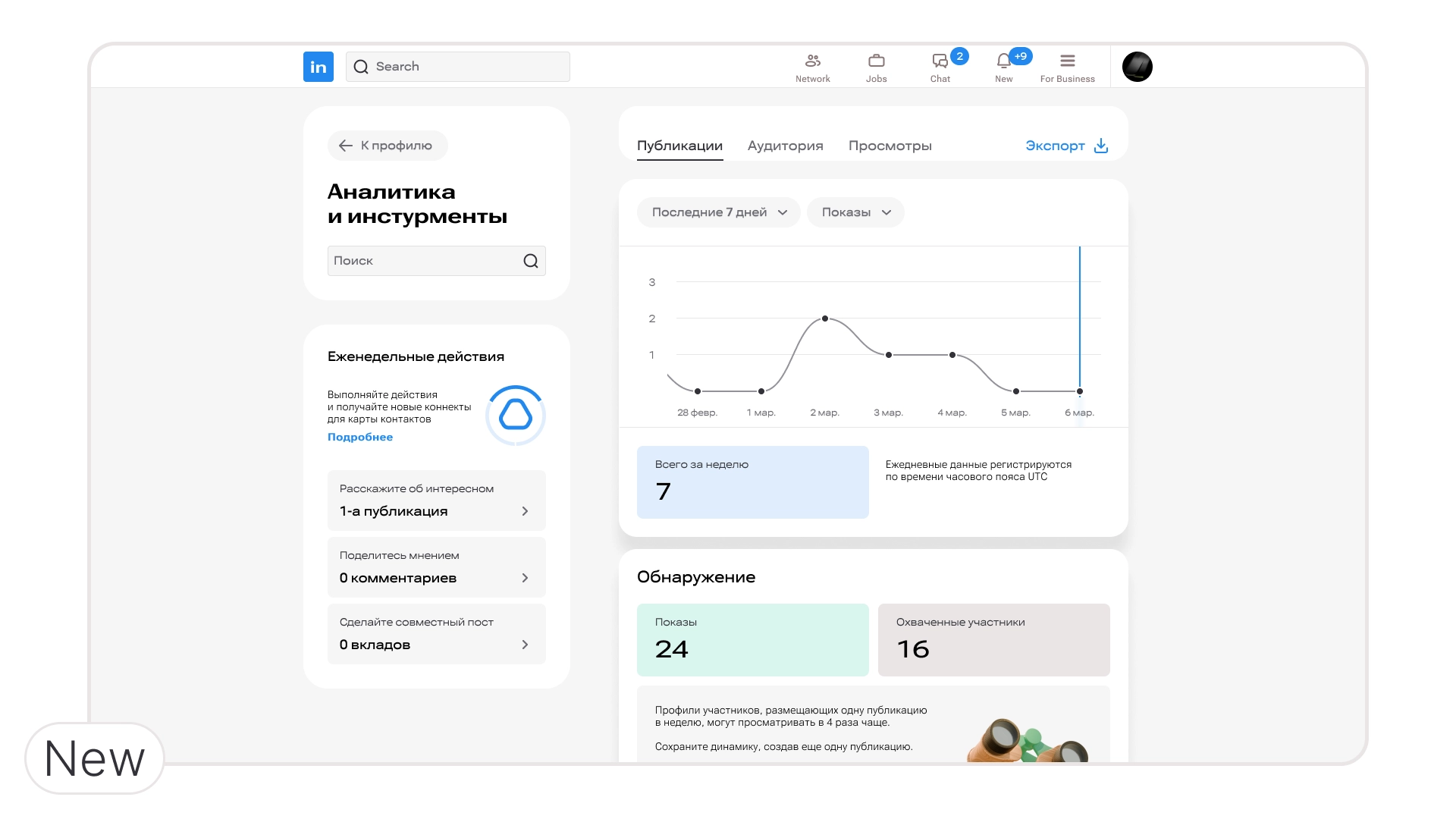Open the For Business menu icon
Screen dimensions: 1456x819
1067,61
